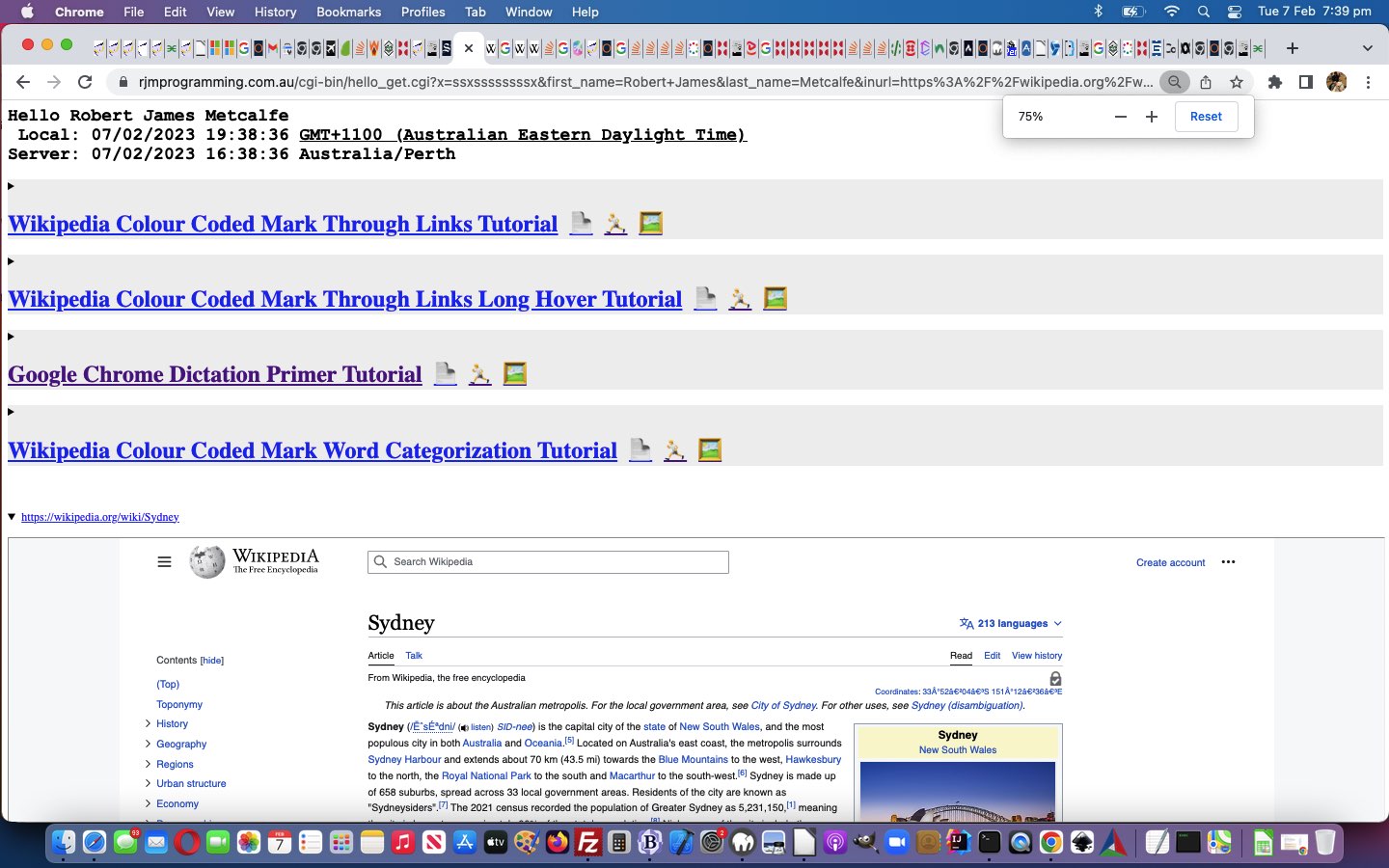Open the Edit menu
The height and width of the screenshot is (868, 1389).
176,12
